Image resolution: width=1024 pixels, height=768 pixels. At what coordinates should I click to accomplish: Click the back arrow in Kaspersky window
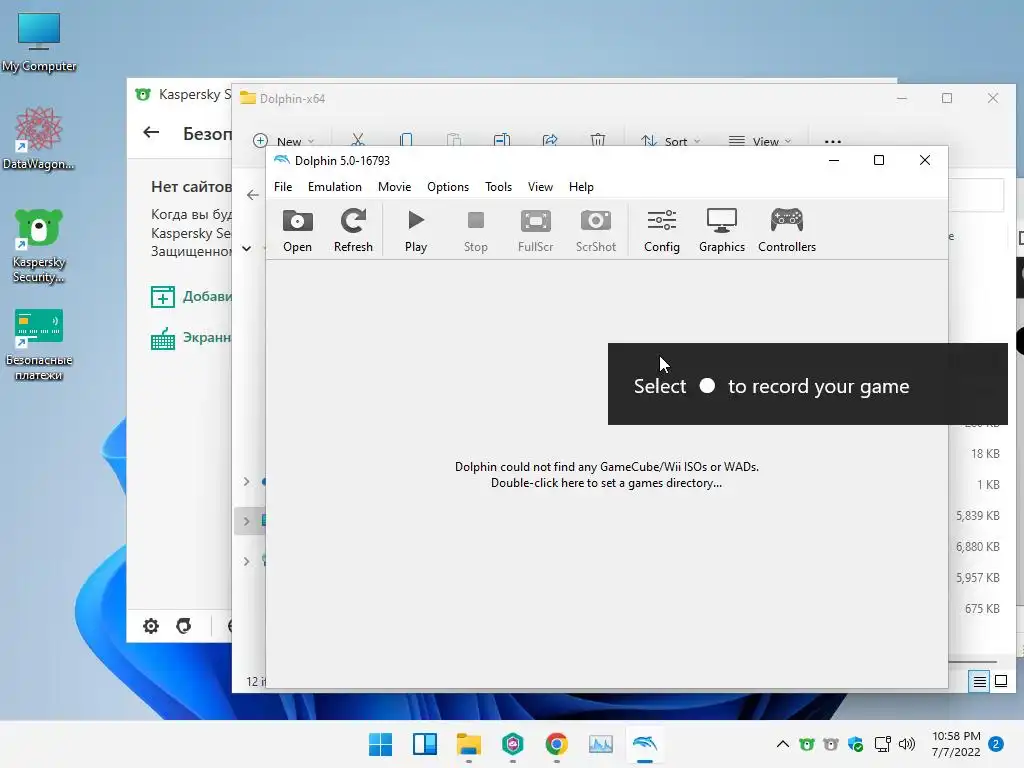[x=151, y=133]
